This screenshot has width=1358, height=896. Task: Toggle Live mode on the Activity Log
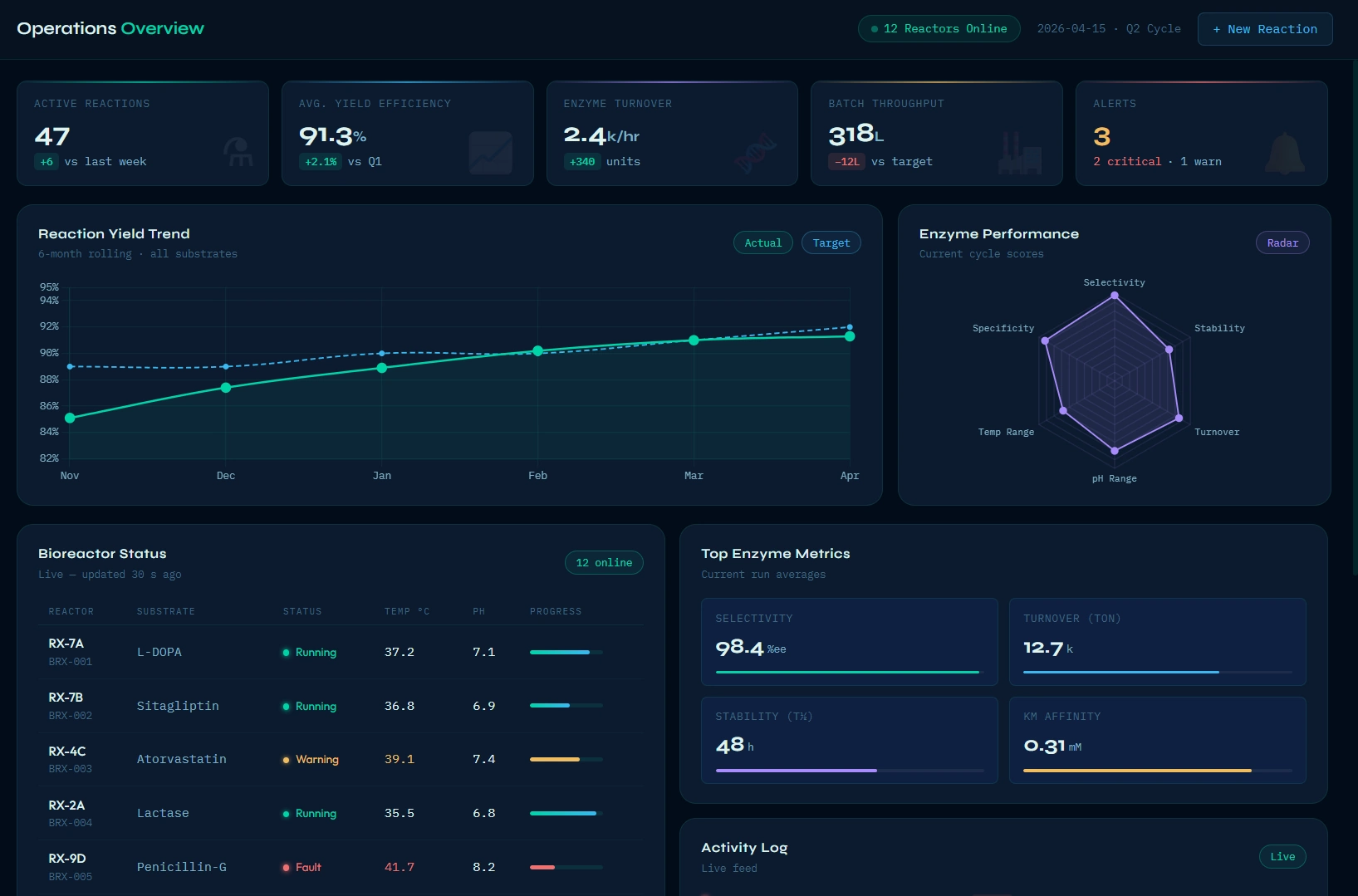click(x=1282, y=856)
